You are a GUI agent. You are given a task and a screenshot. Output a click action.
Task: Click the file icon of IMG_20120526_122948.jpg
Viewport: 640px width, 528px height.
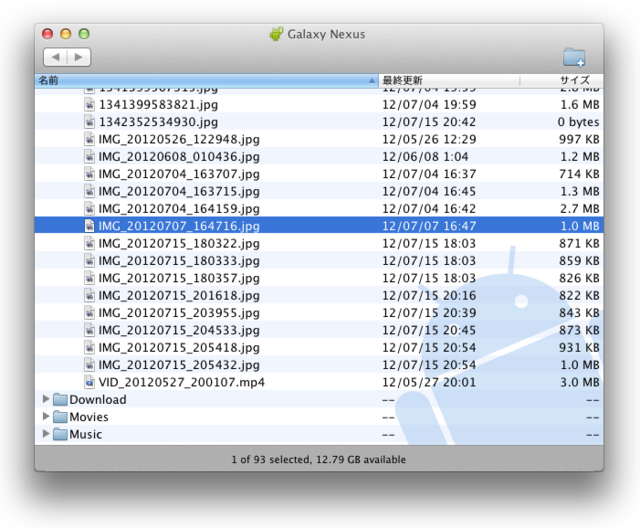coord(89,139)
